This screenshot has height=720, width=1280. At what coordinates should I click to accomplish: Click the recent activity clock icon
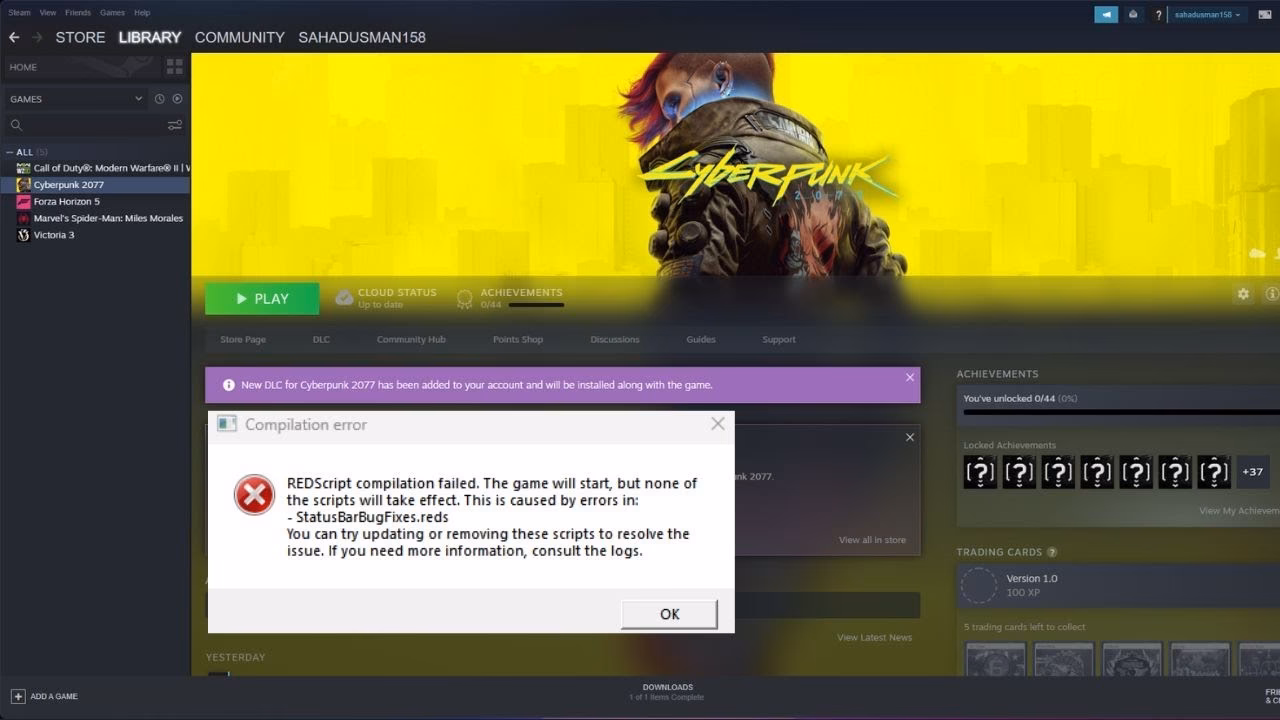pos(159,99)
